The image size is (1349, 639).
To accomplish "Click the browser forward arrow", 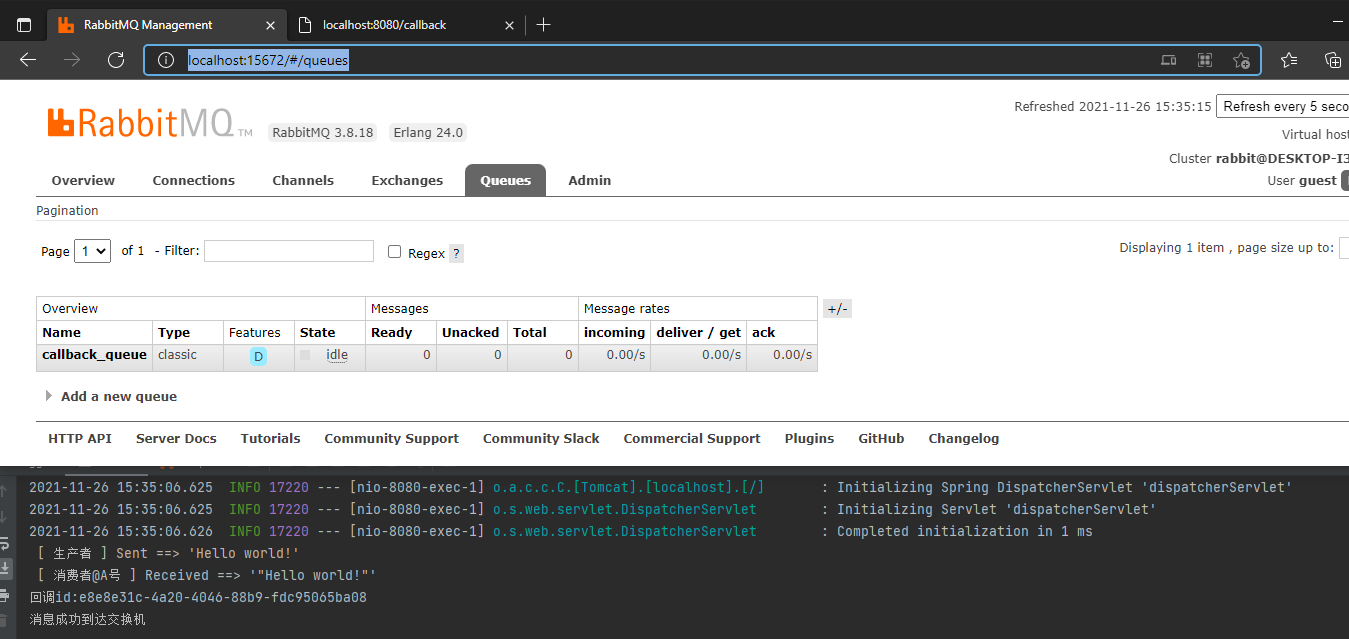I will click(72, 60).
